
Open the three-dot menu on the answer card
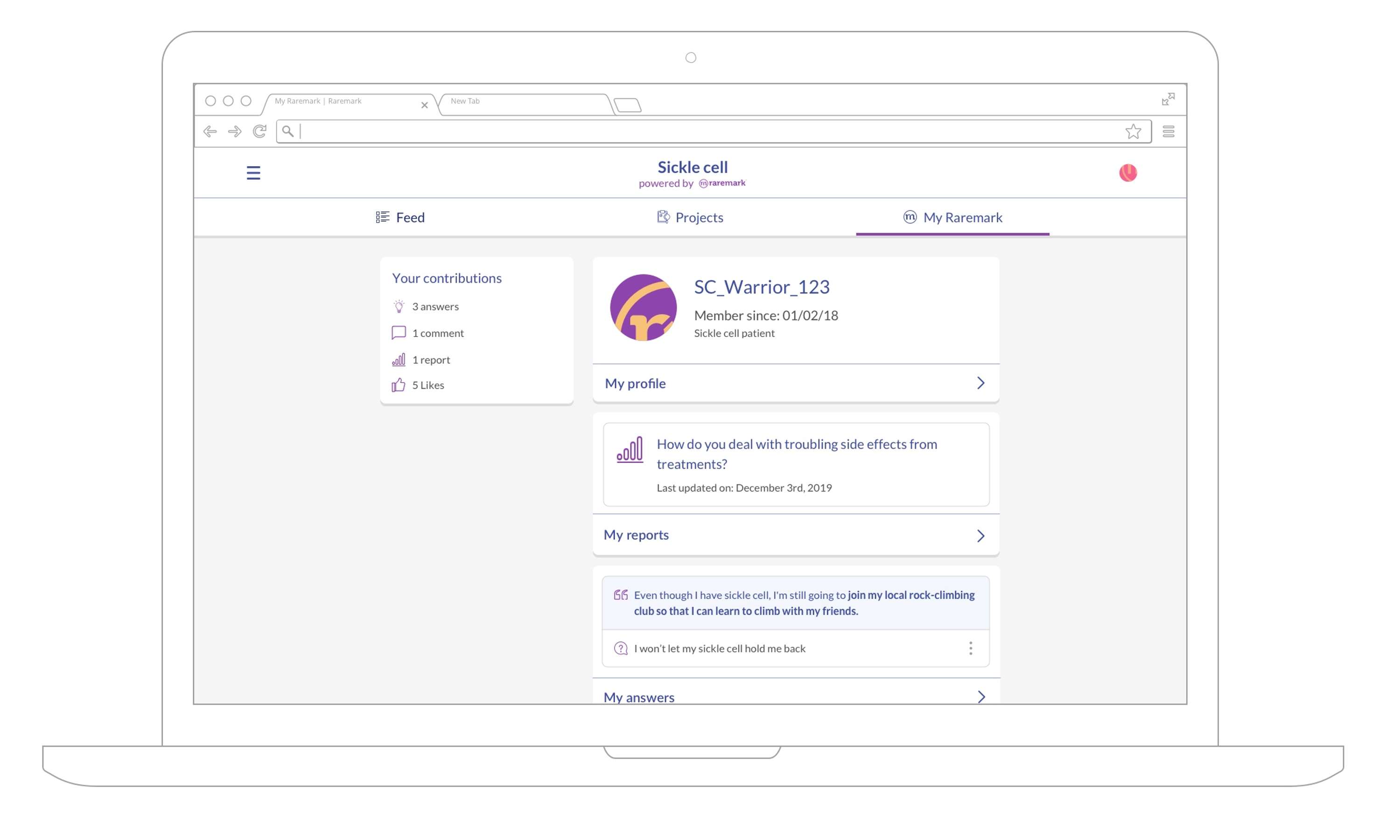tap(971, 648)
